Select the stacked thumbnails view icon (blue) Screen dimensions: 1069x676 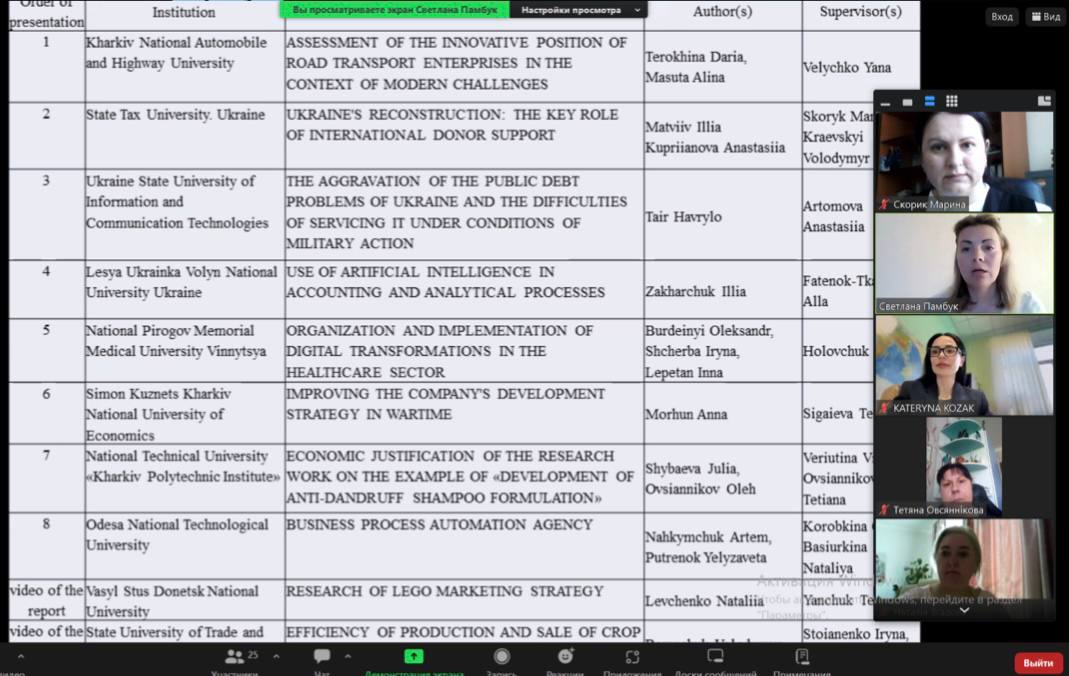pos(929,102)
